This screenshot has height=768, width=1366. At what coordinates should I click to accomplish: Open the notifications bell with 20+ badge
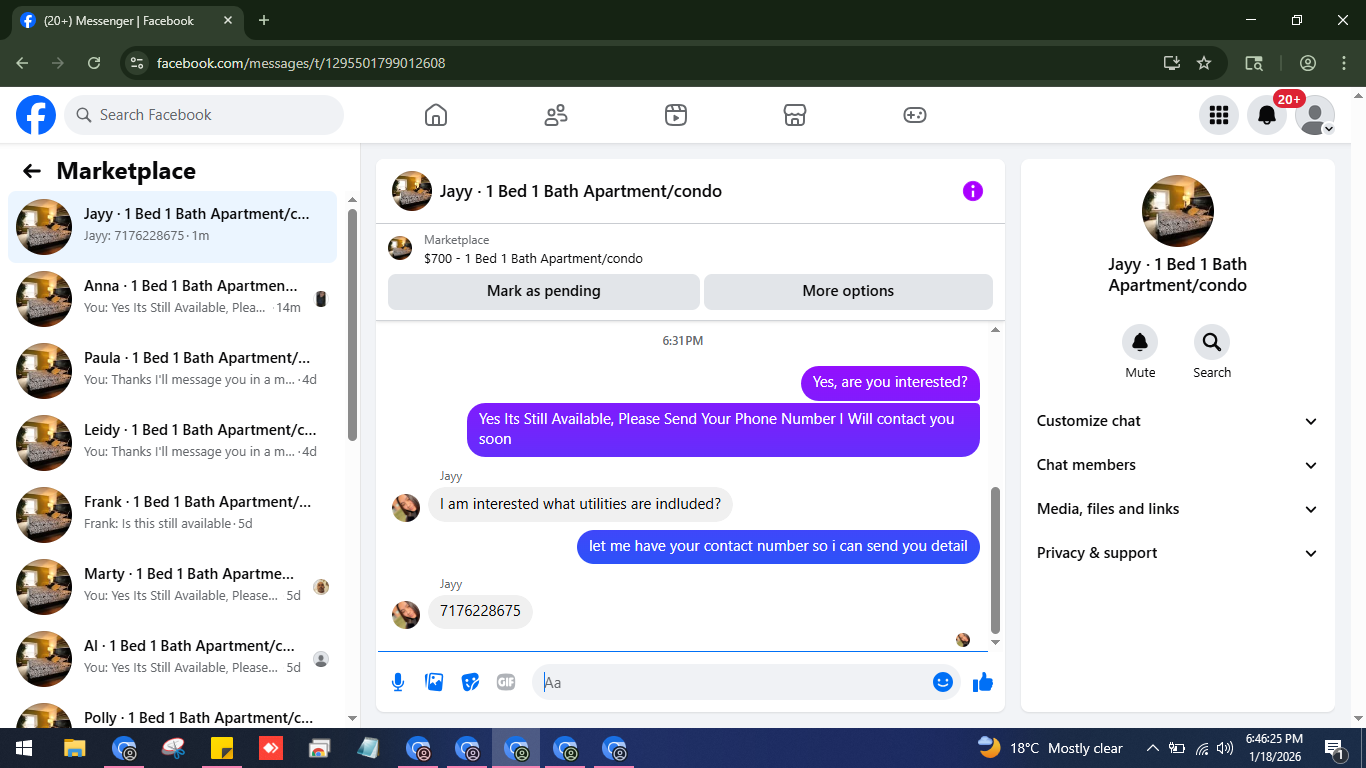pos(1267,115)
